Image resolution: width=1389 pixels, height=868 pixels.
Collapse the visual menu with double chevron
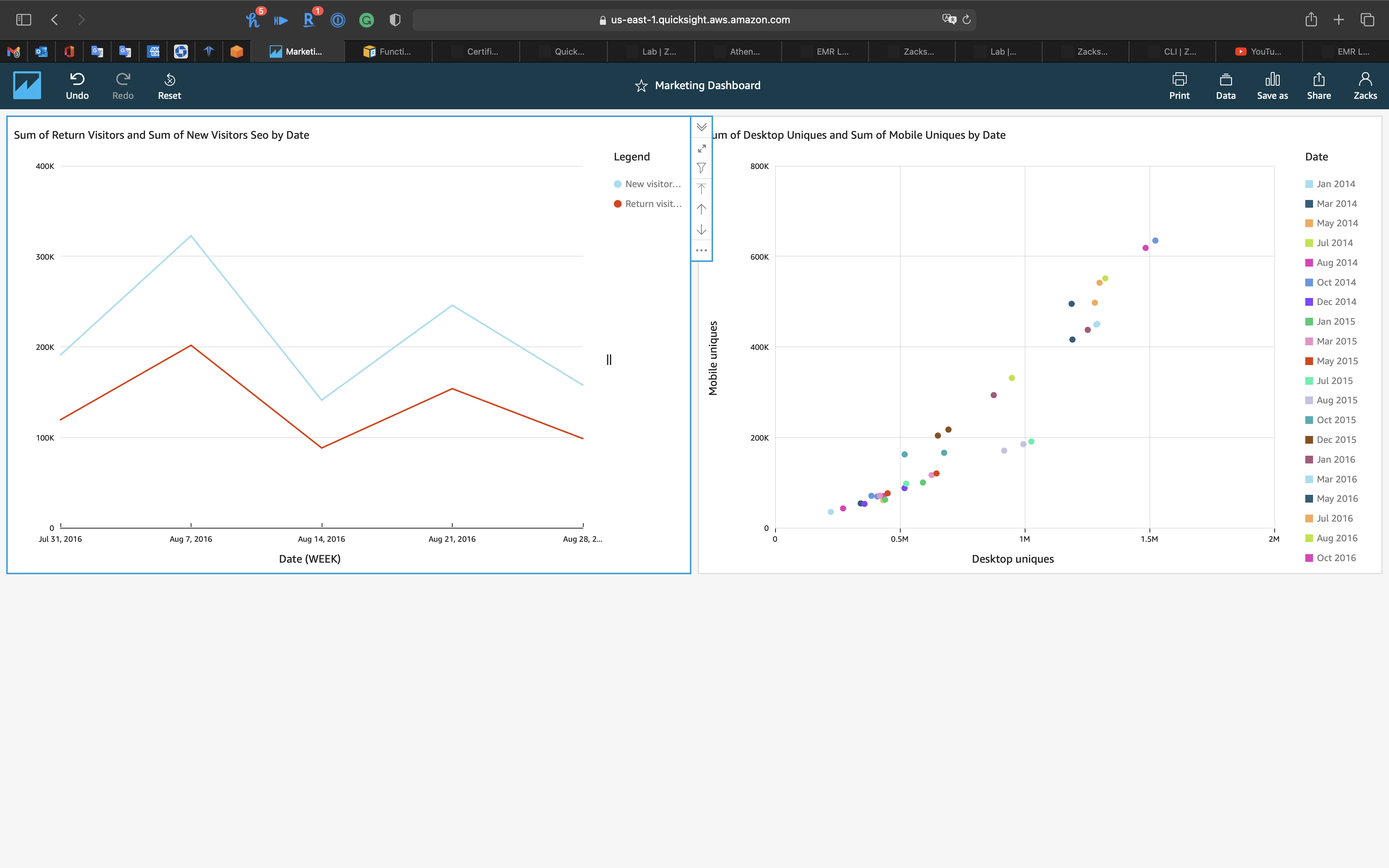pyautogui.click(x=701, y=127)
